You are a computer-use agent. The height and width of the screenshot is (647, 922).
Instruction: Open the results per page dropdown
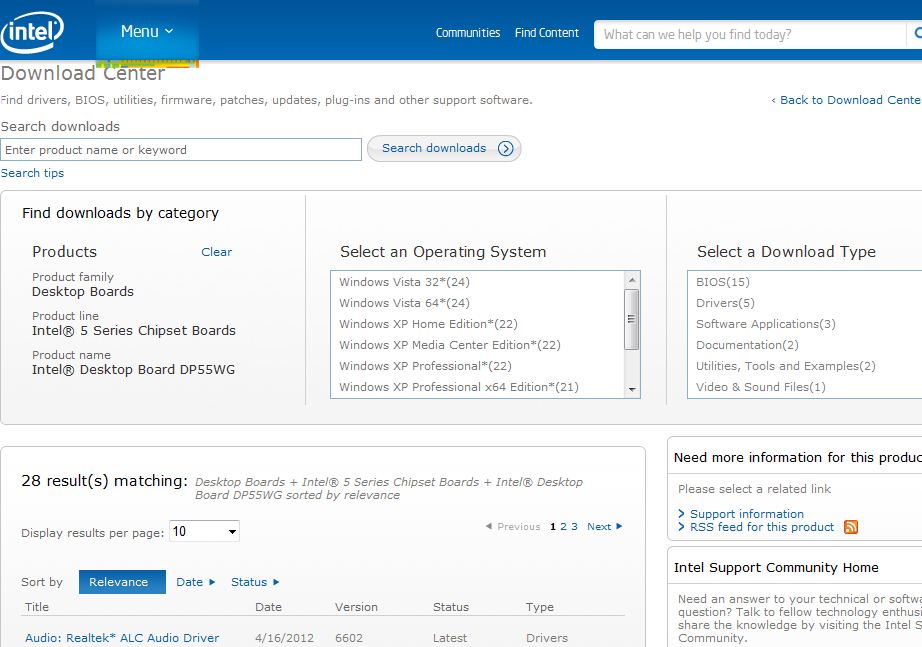204,532
